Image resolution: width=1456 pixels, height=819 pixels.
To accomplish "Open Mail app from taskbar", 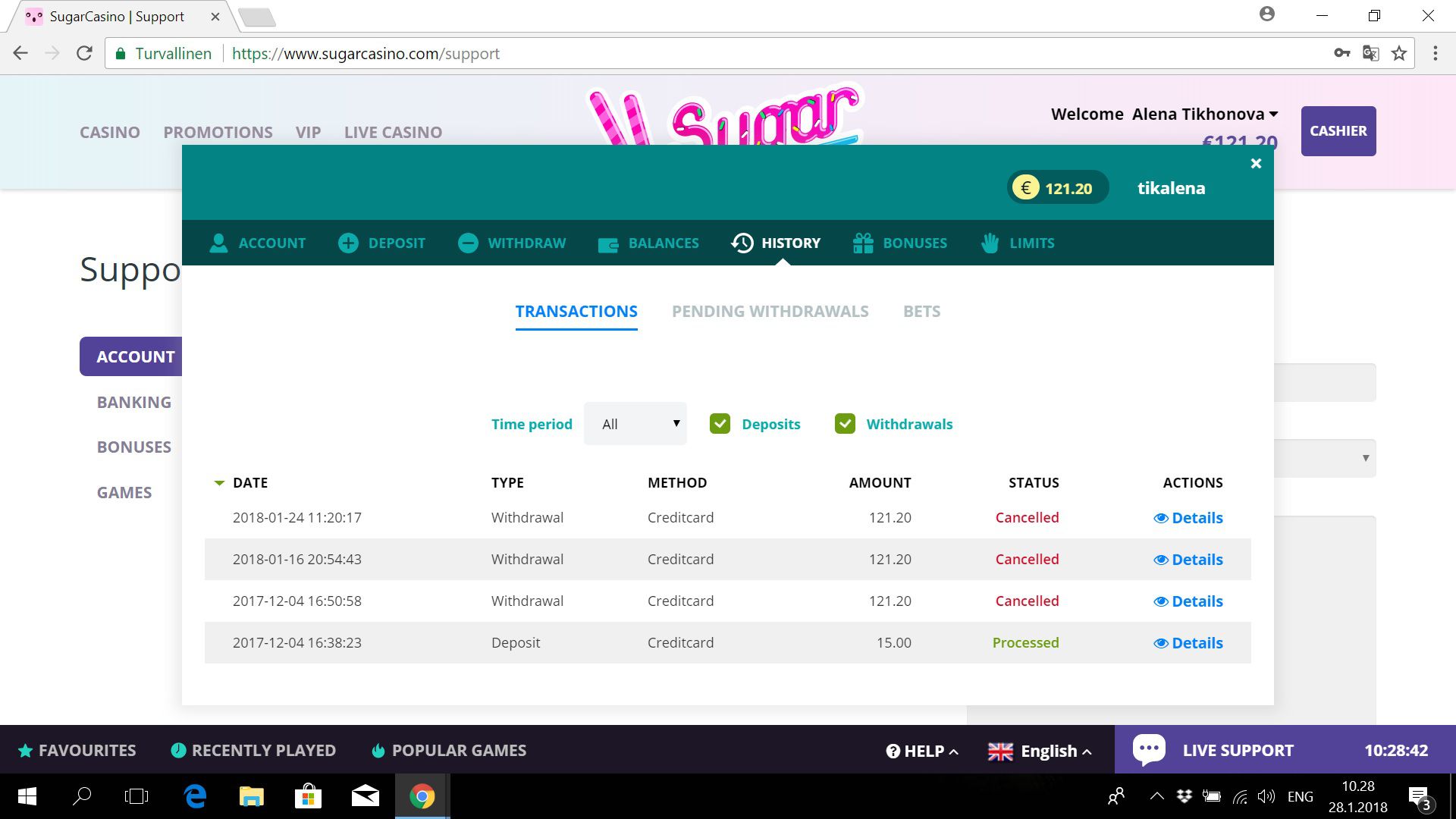I will click(x=366, y=796).
